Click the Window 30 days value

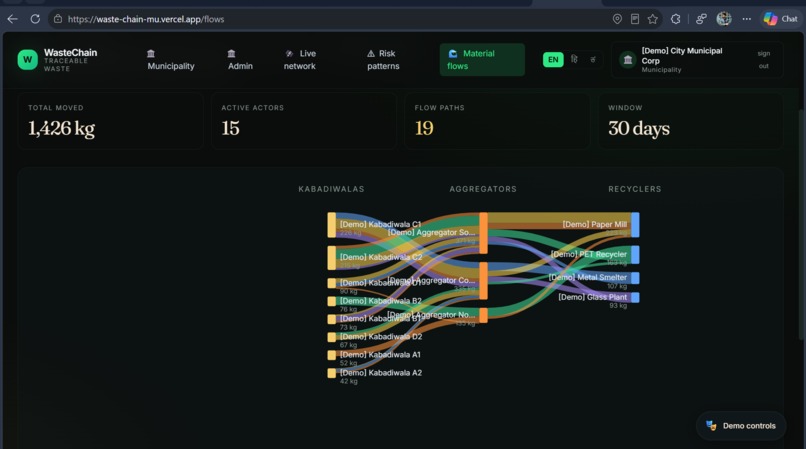click(x=639, y=129)
